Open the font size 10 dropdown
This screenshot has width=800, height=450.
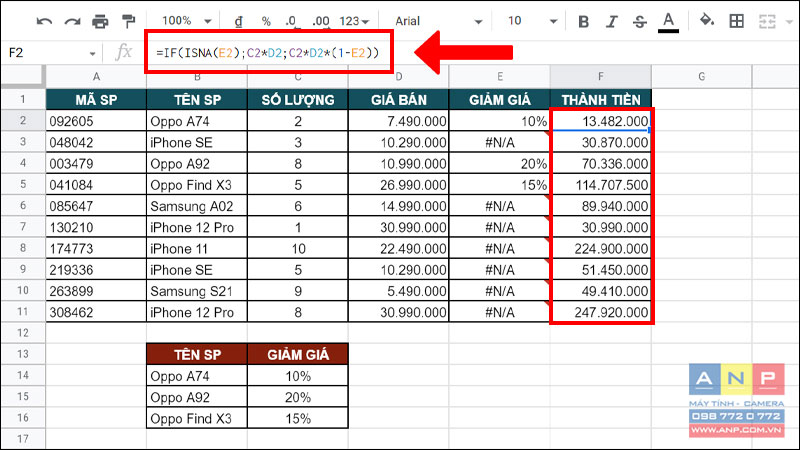[531, 21]
